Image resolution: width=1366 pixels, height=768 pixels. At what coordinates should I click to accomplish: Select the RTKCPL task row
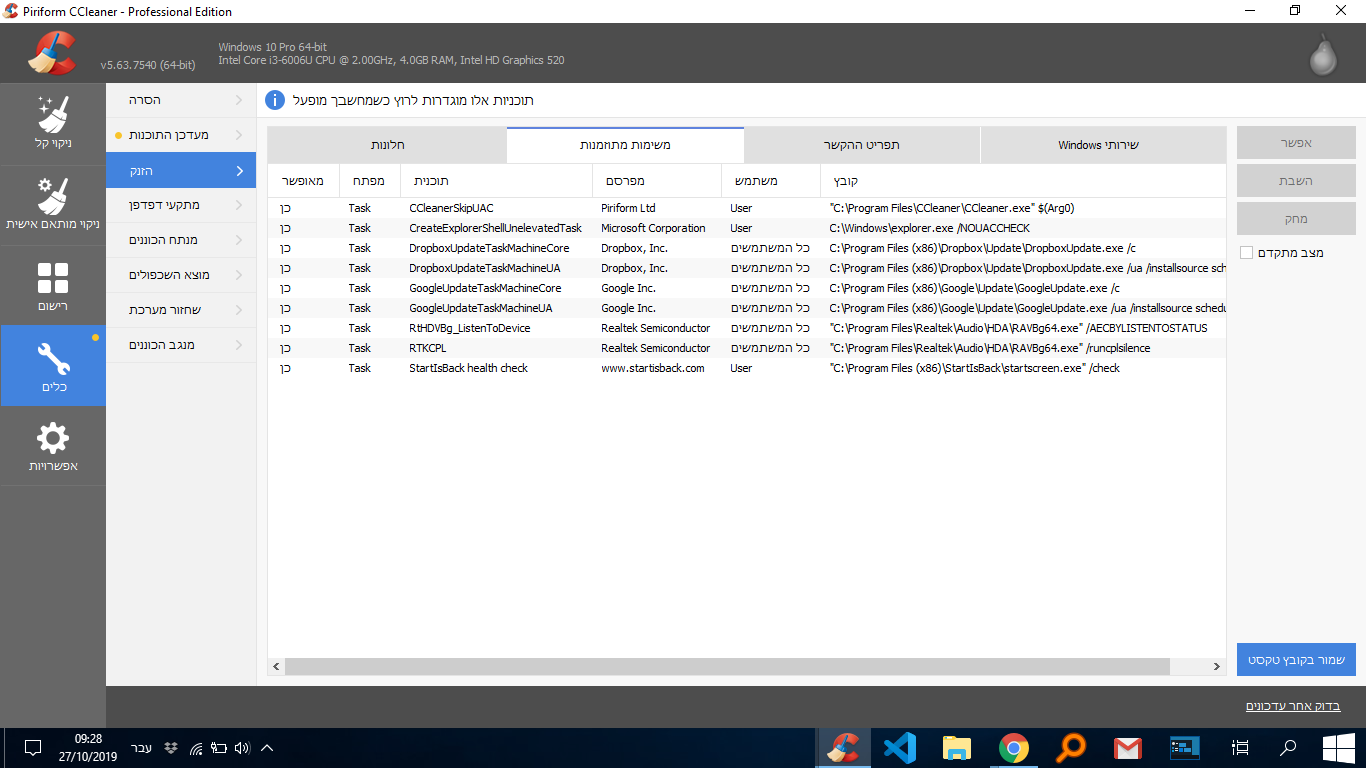point(747,348)
